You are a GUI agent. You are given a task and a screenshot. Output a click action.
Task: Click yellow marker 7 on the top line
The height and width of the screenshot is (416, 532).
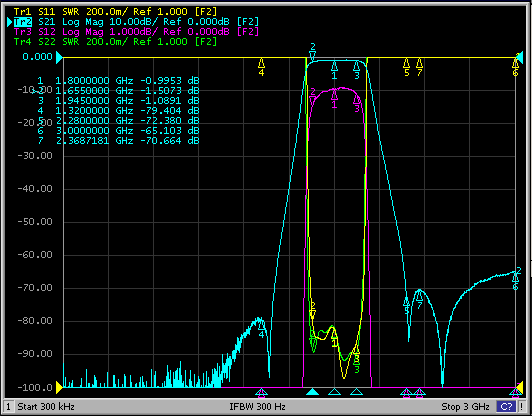419,67
